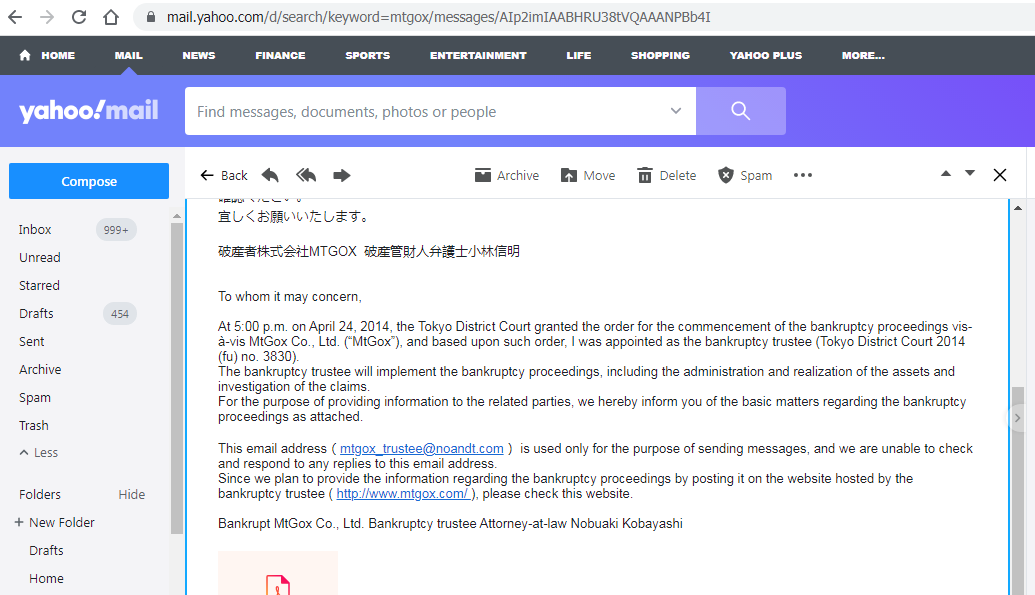
Task: Go to previous message with up arrow
Action: tap(946, 174)
